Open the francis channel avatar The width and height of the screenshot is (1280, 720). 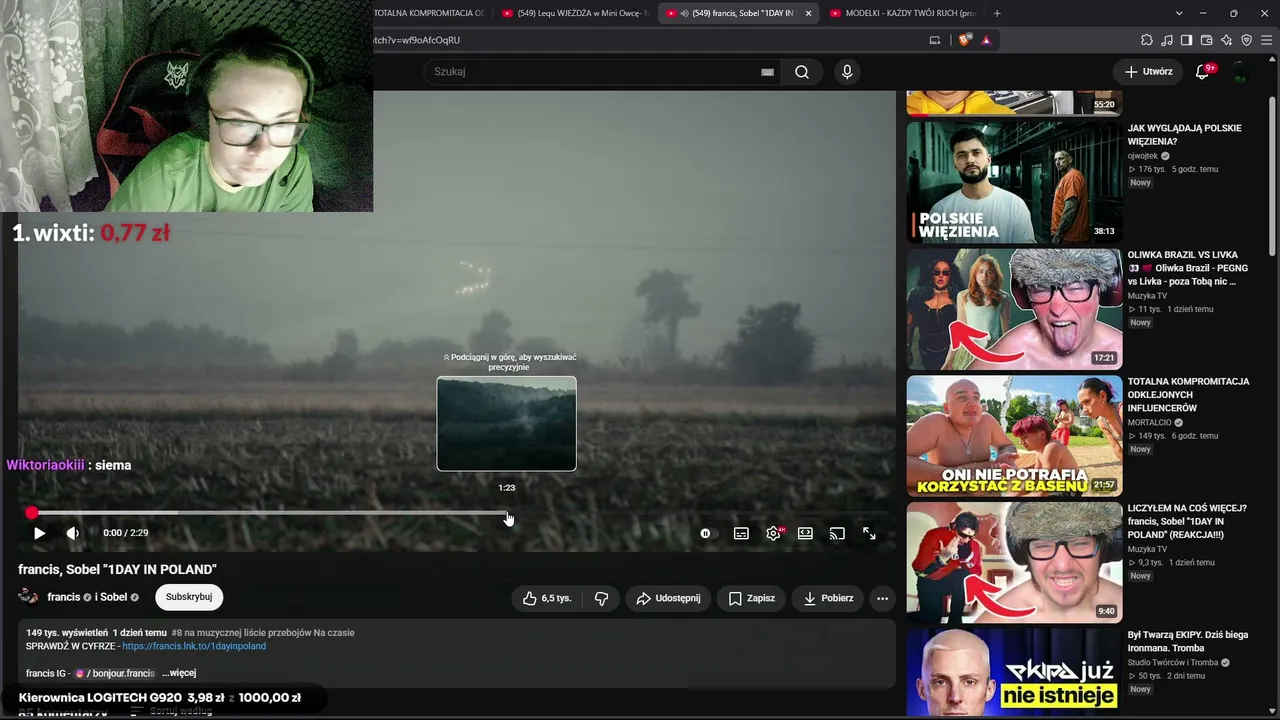(x=29, y=597)
